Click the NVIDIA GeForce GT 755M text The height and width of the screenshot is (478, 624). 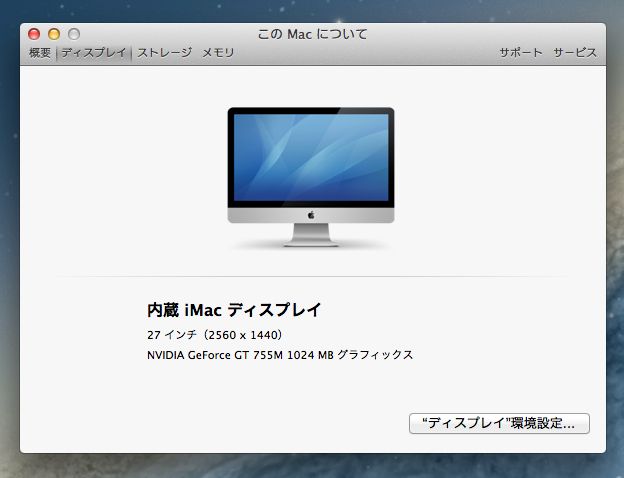click(x=216, y=355)
